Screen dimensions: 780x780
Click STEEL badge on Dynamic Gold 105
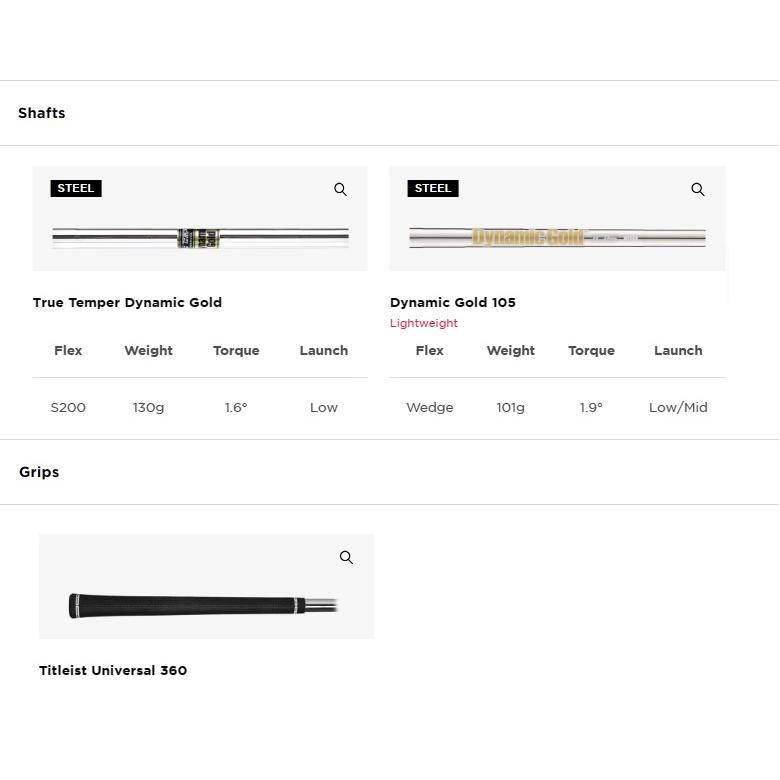(x=433, y=188)
